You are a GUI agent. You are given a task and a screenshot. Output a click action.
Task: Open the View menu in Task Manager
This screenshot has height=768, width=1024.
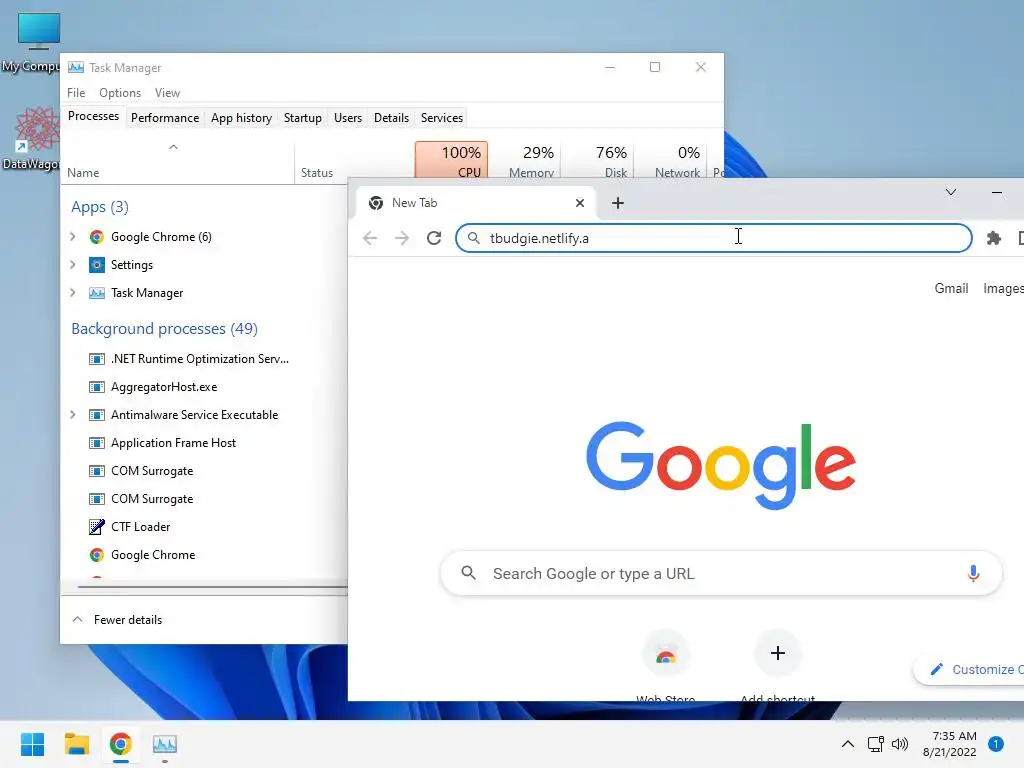click(x=167, y=93)
